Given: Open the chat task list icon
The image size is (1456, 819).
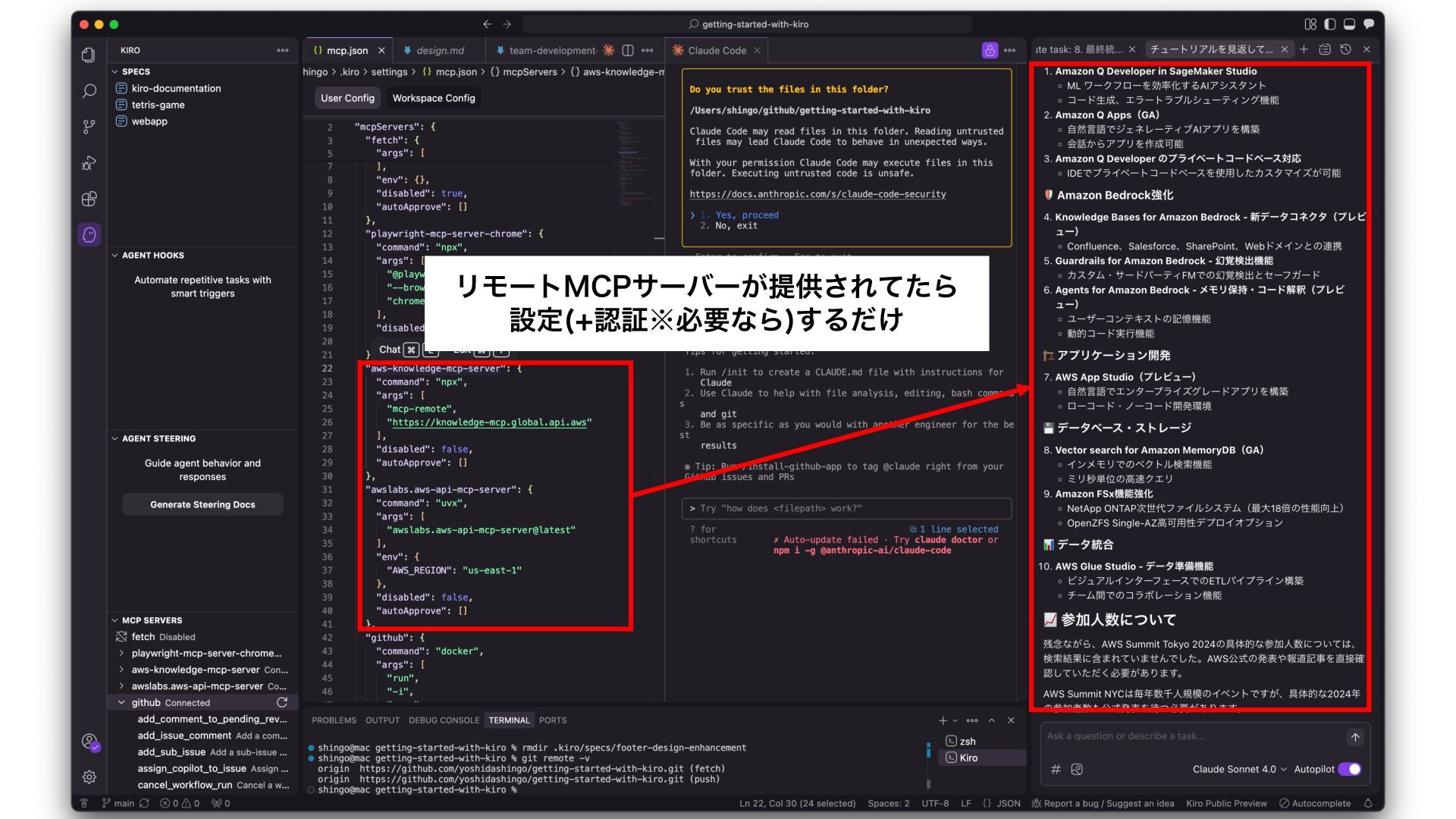Looking at the screenshot, I should click(1325, 49).
